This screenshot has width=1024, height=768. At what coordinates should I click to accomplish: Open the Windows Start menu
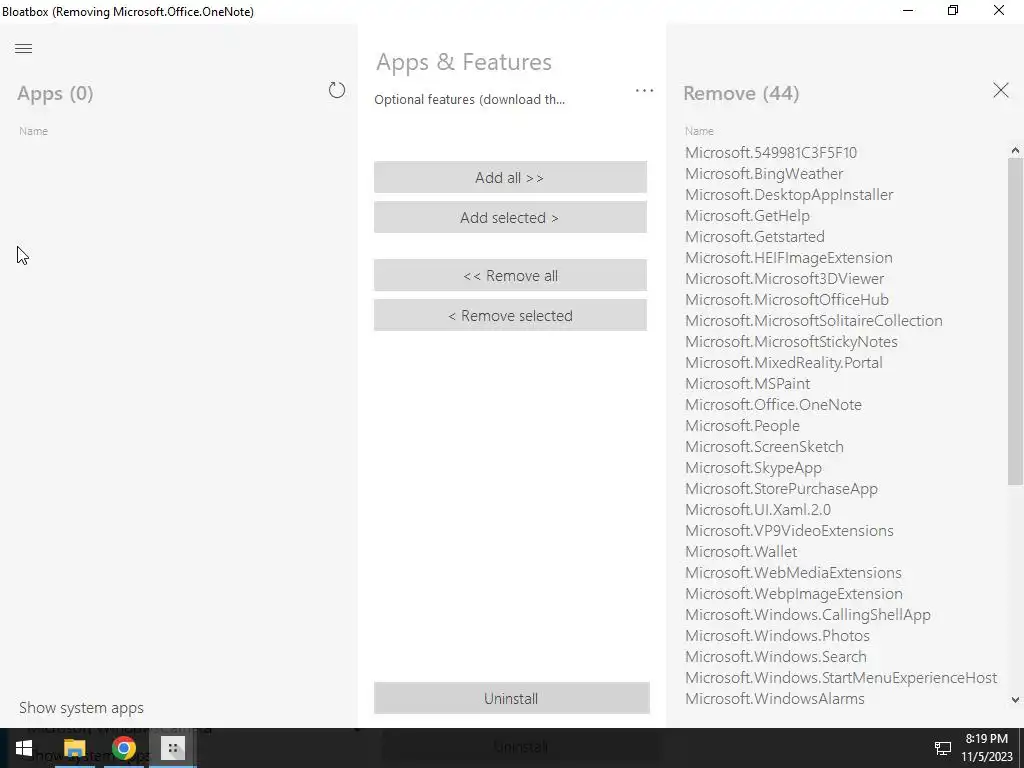(x=24, y=748)
